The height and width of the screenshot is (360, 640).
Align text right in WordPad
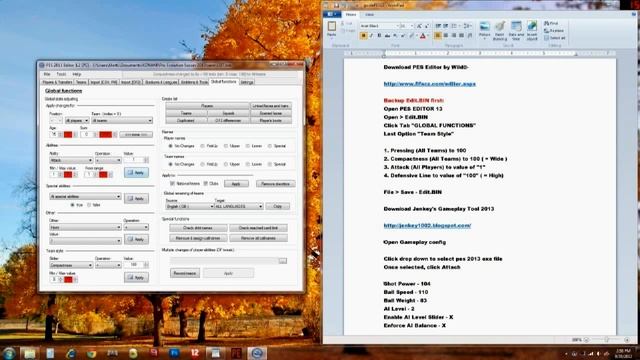[x=454, y=36]
